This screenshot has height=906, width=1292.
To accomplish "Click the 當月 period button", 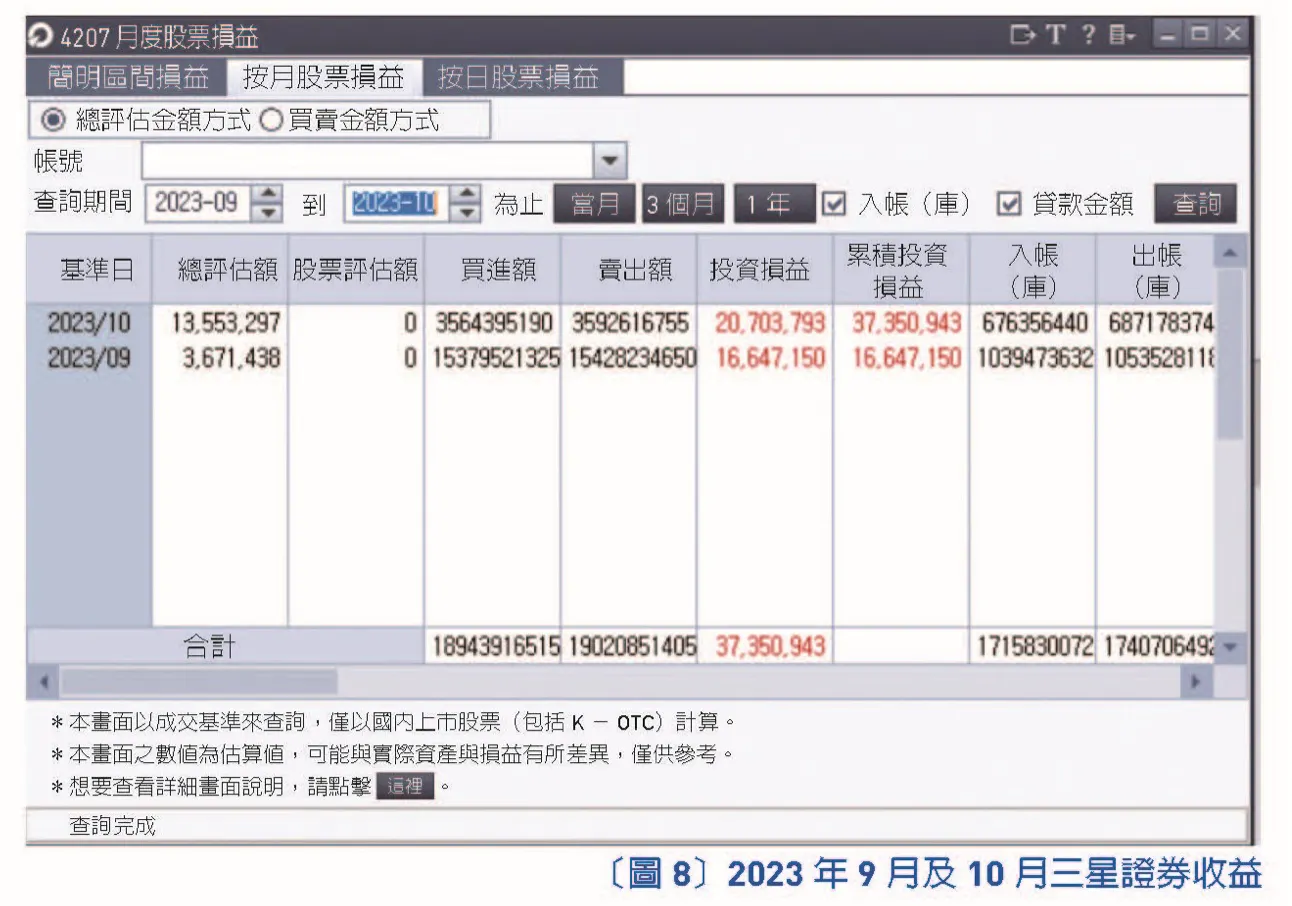I will pos(595,203).
